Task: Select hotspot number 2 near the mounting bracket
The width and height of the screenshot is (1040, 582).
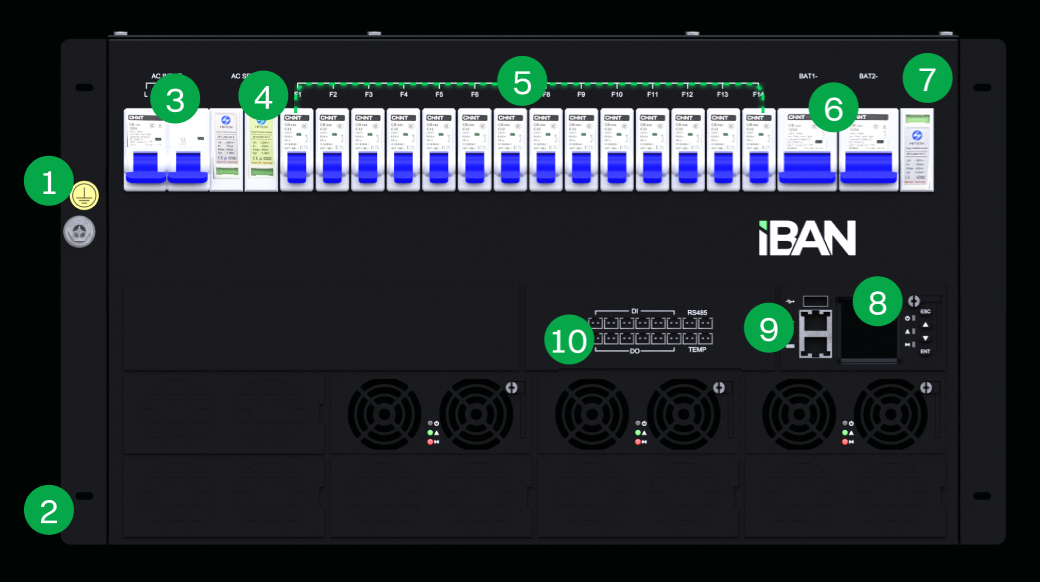Action: (48, 511)
